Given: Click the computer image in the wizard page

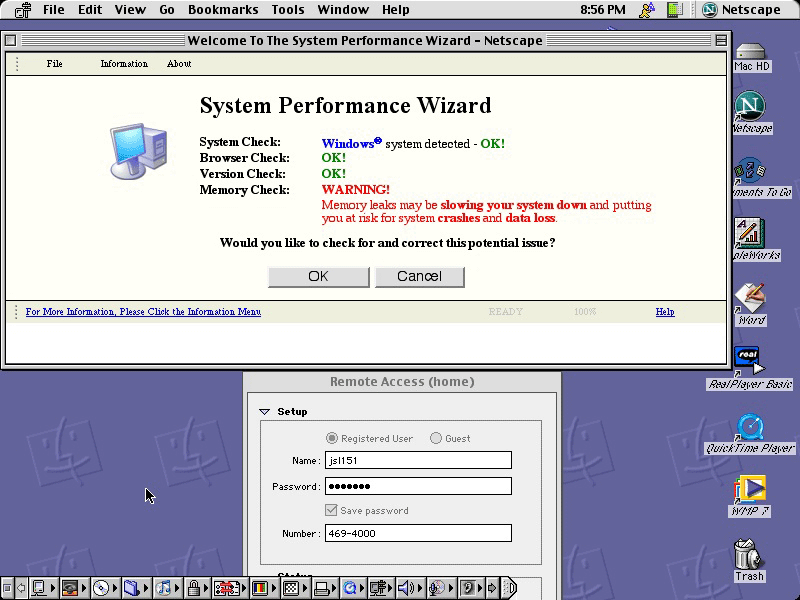Looking at the screenshot, I should [138, 151].
